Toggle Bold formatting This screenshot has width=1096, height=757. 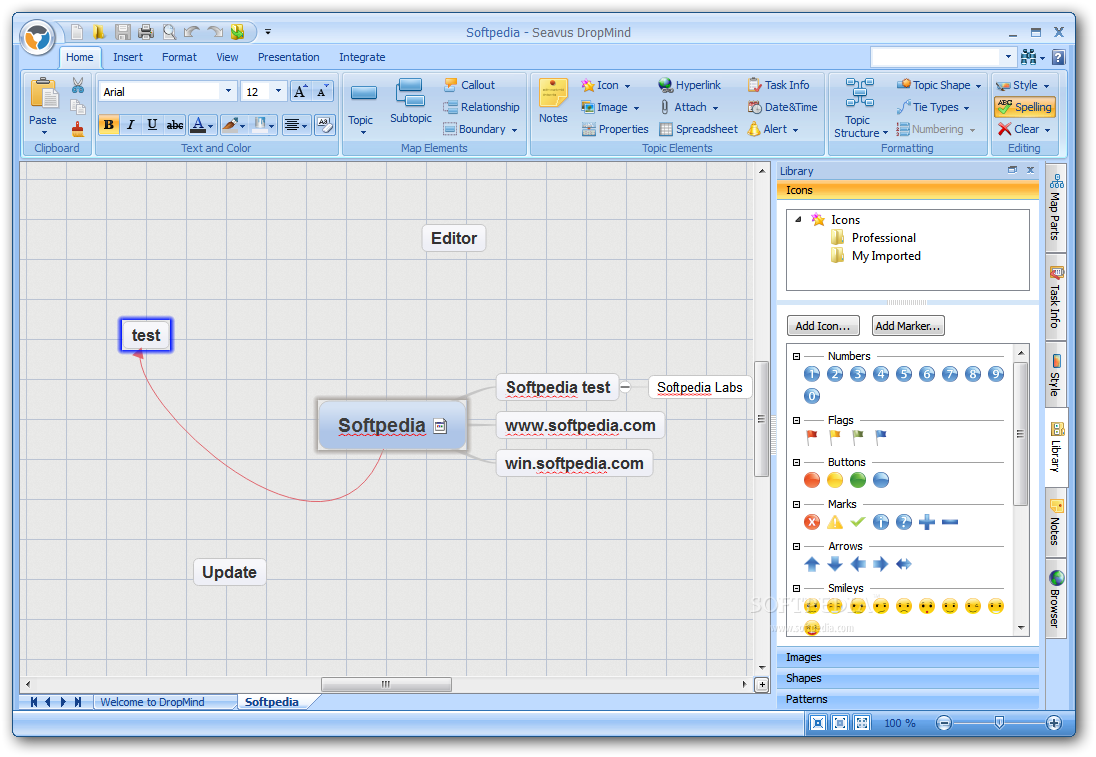coord(108,124)
